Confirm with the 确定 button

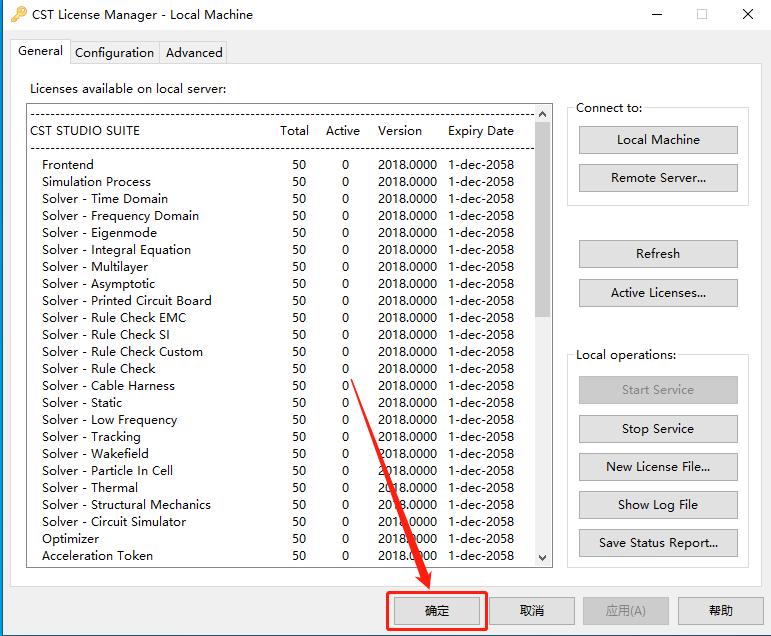437,611
